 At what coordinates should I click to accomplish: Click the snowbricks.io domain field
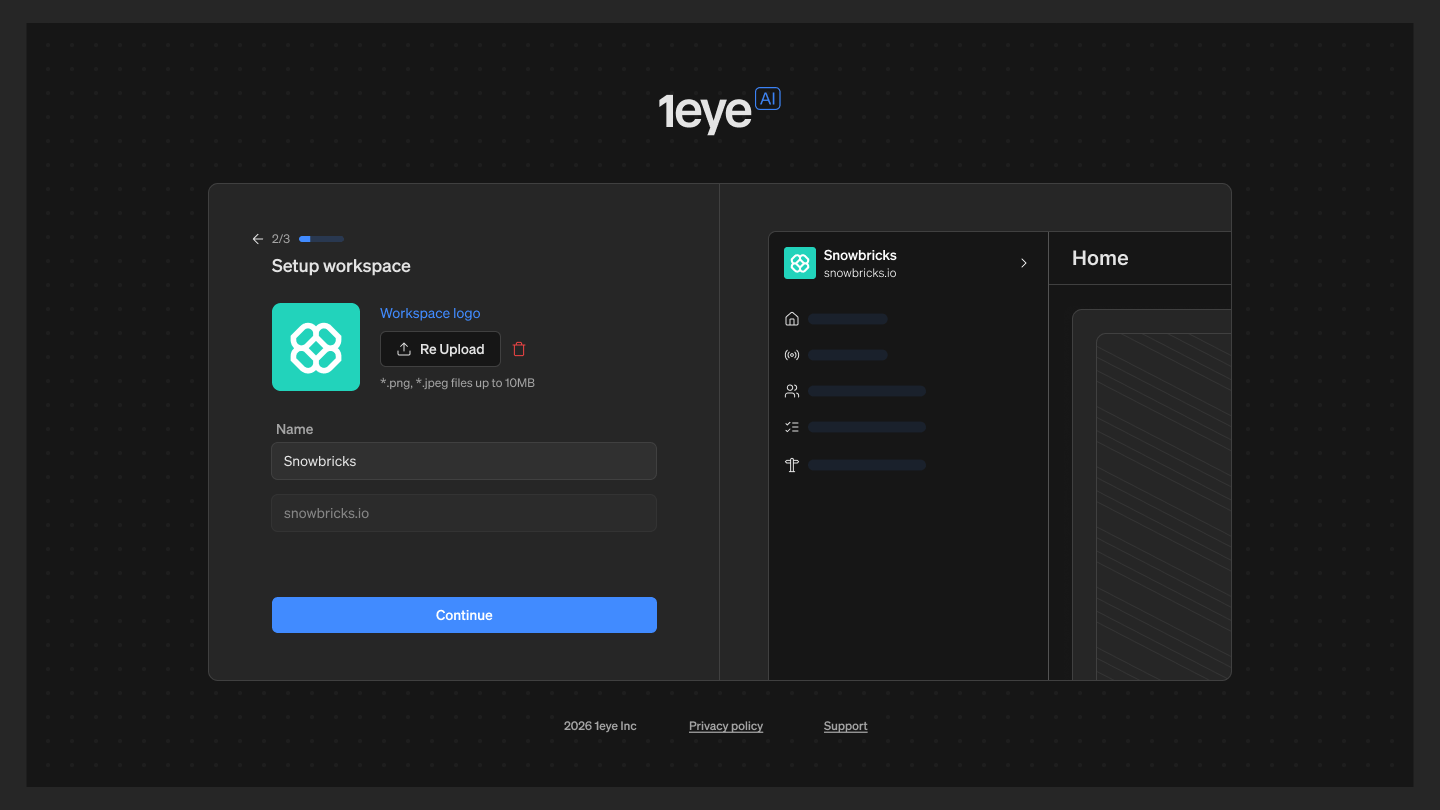click(x=464, y=513)
